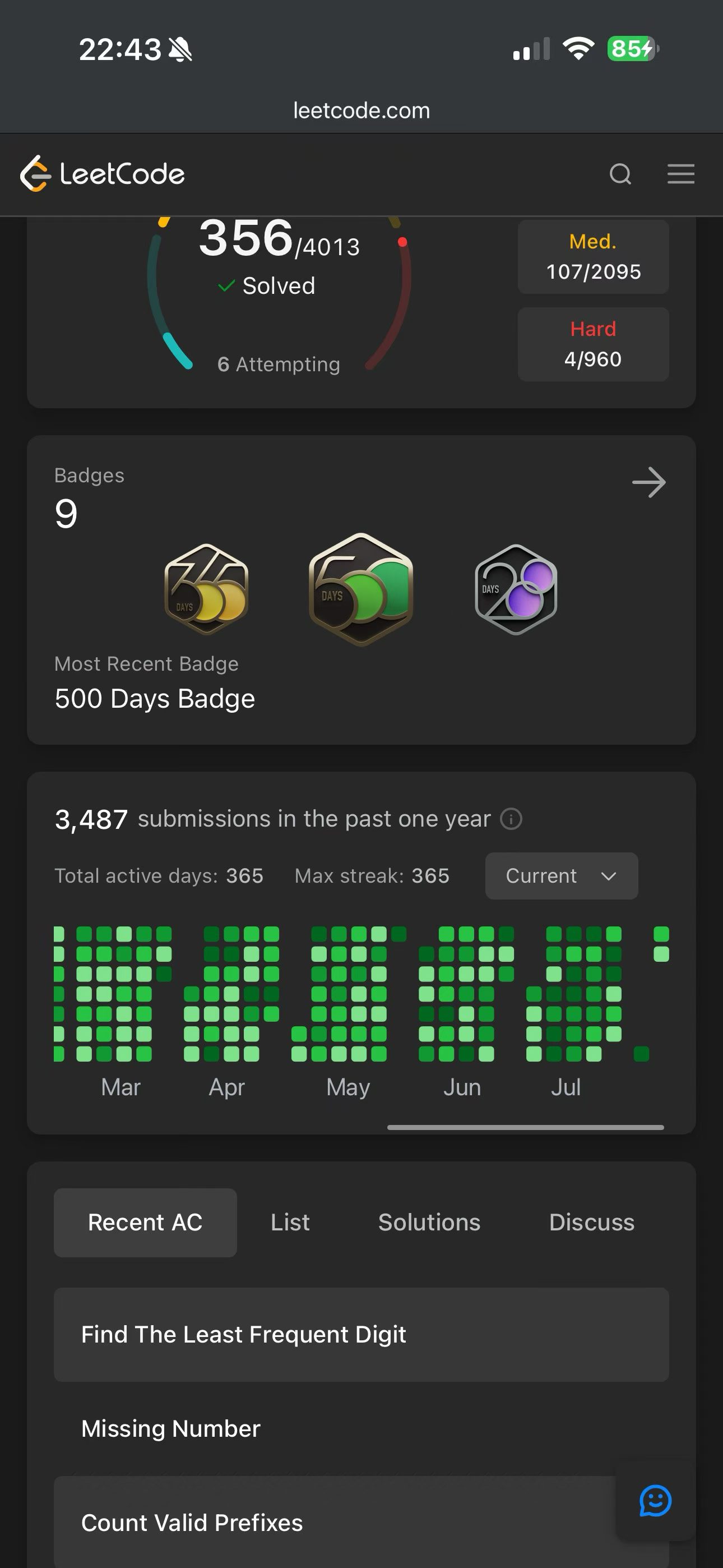The image size is (723, 1568).
Task: Switch to the Recent AC tab
Action: click(145, 1223)
